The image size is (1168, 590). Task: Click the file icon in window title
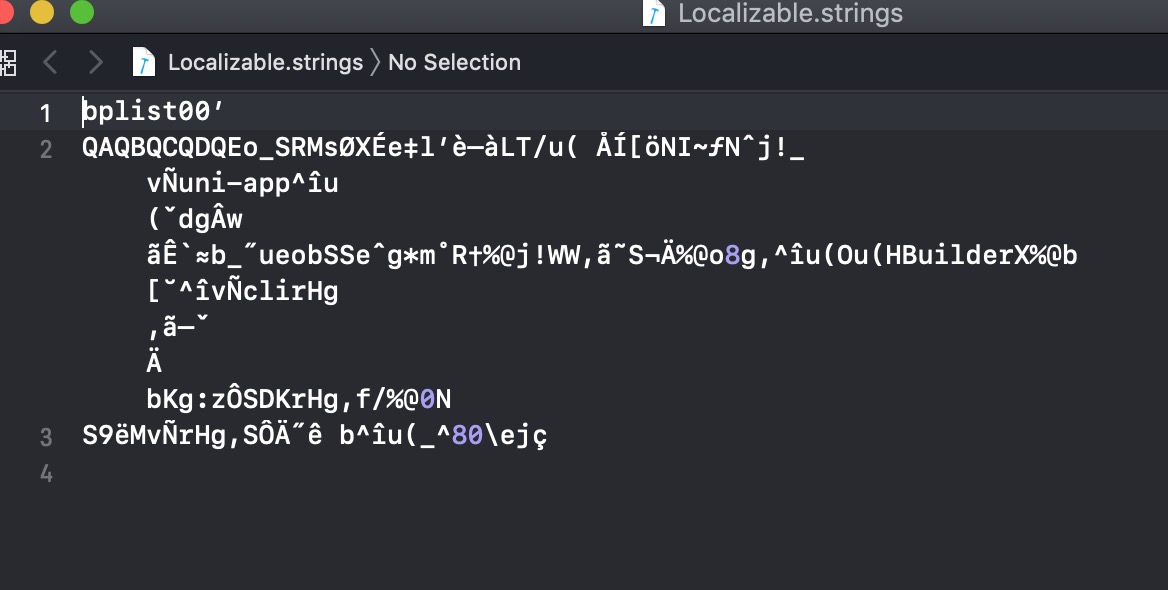pos(654,14)
